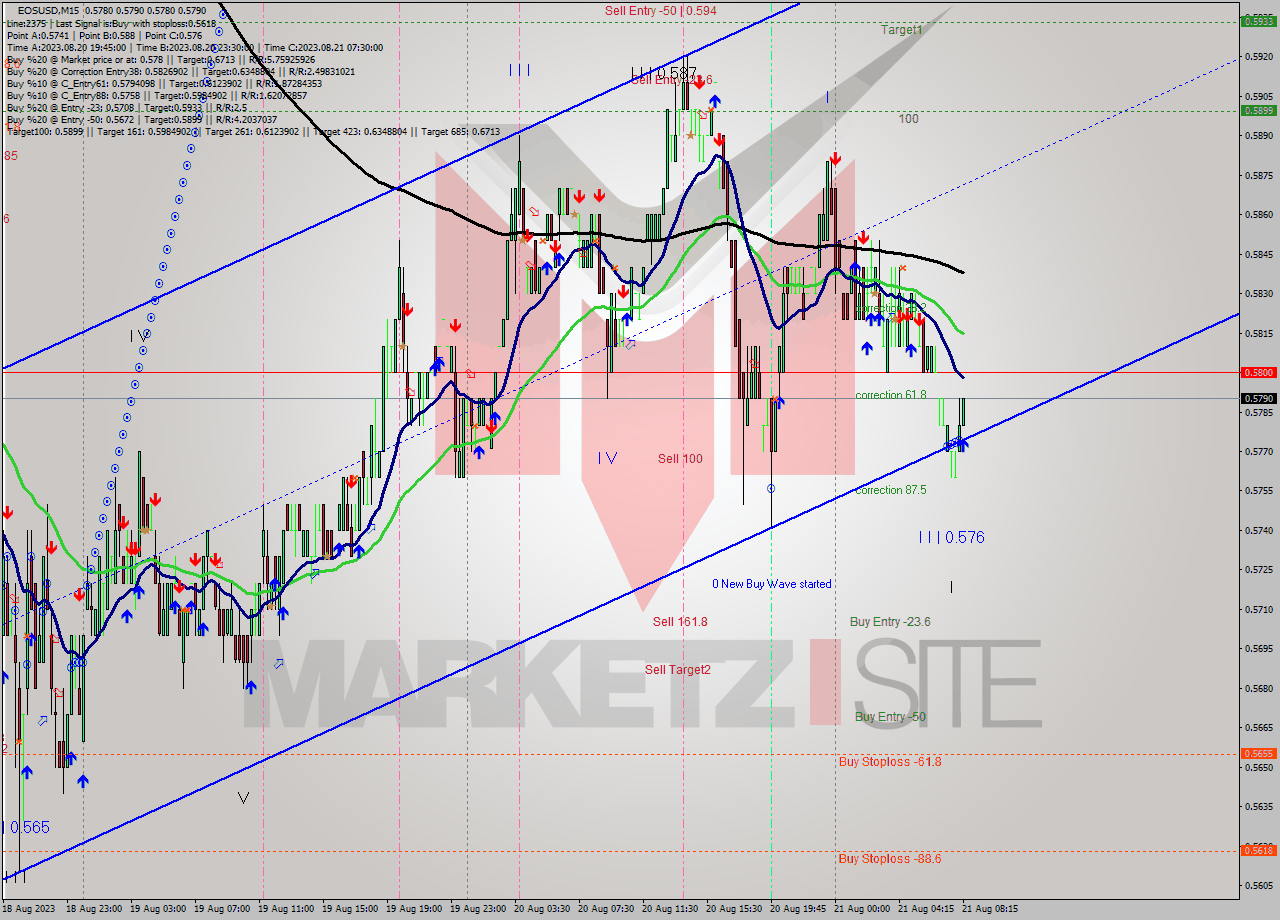Image resolution: width=1280 pixels, height=920 pixels.
Task: Click the 'Buy Entry -50' label
Action: pos(890,717)
